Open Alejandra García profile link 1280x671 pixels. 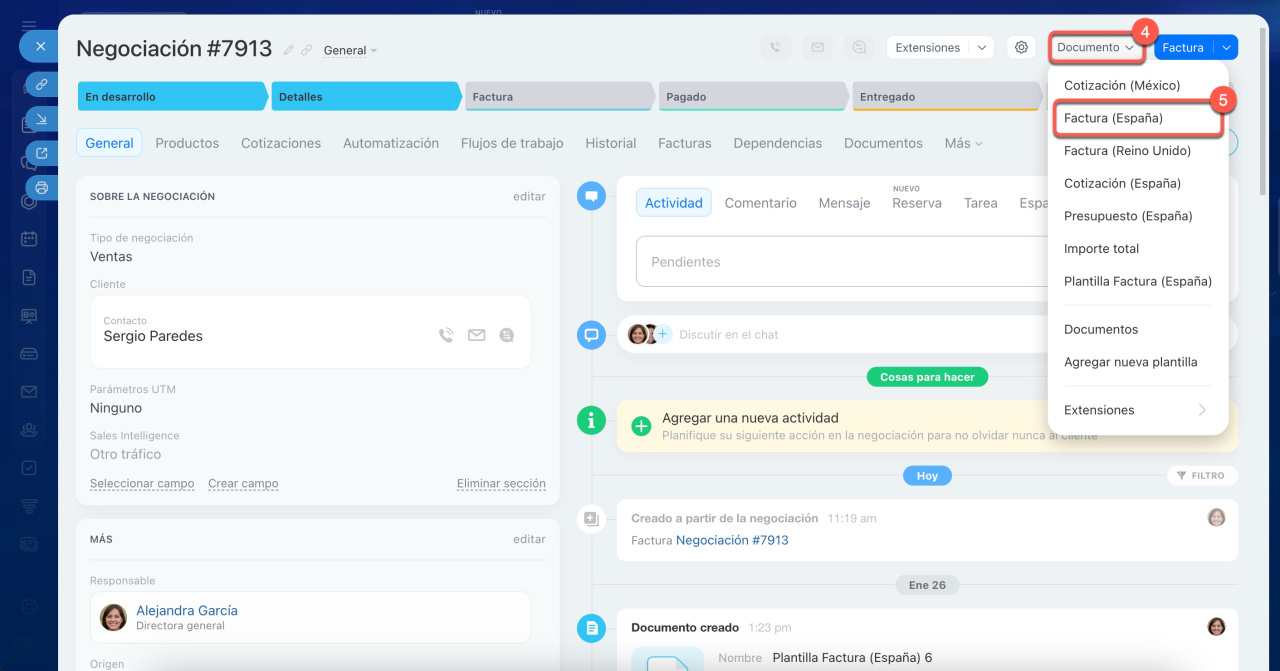[x=187, y=610]
